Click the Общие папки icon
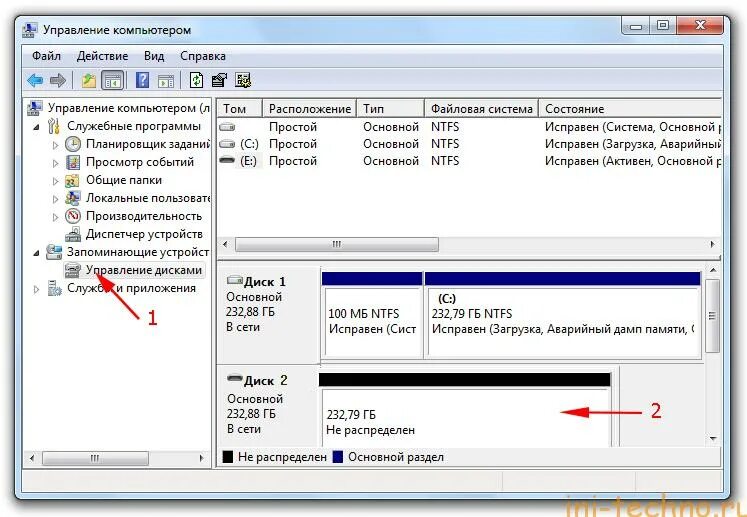Image resolution: width=747 pixels, height=517 pixels. [x=72, y=180]
